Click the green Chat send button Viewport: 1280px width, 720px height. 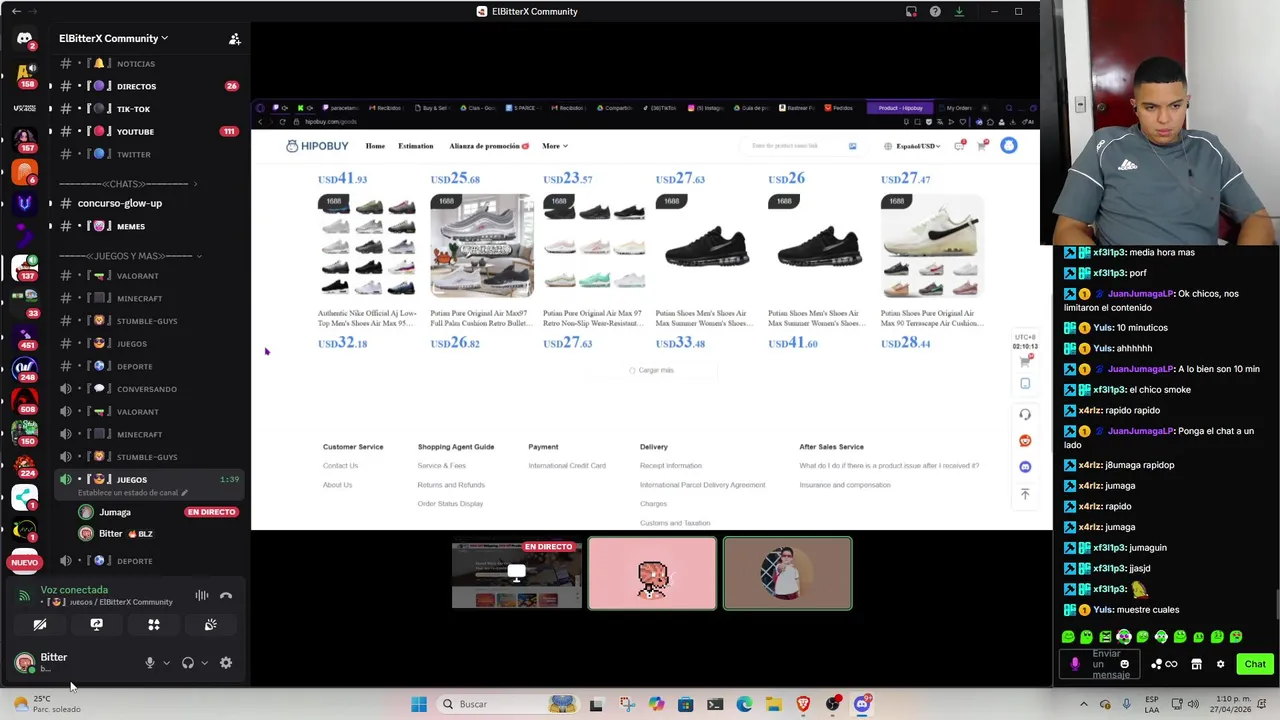pyautogui.click(x=1255, y=664)
